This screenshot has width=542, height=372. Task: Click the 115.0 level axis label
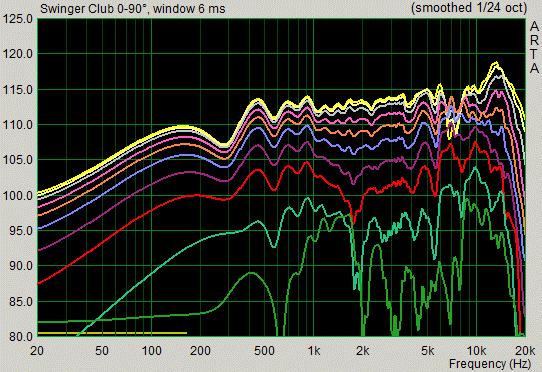18,90
